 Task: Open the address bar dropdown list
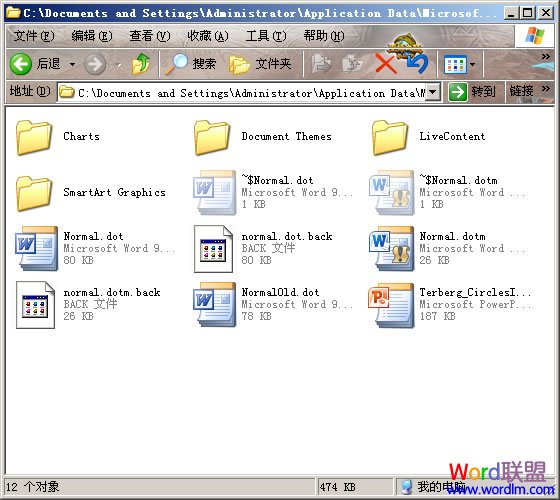432,92
